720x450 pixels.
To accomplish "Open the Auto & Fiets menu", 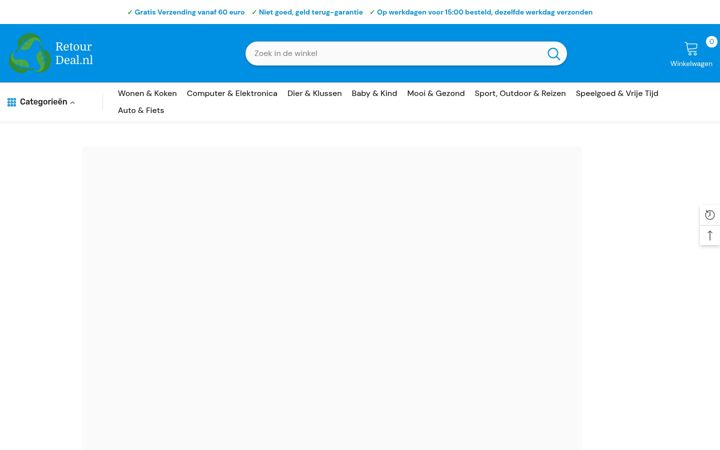I will (141, 110).
